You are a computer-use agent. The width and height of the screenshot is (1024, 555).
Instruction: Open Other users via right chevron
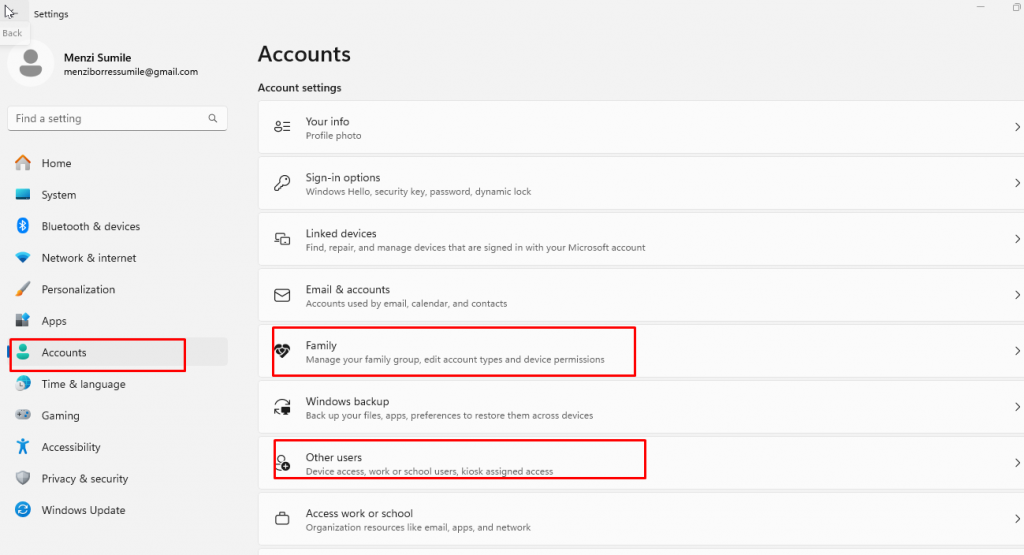(1017, 463)
